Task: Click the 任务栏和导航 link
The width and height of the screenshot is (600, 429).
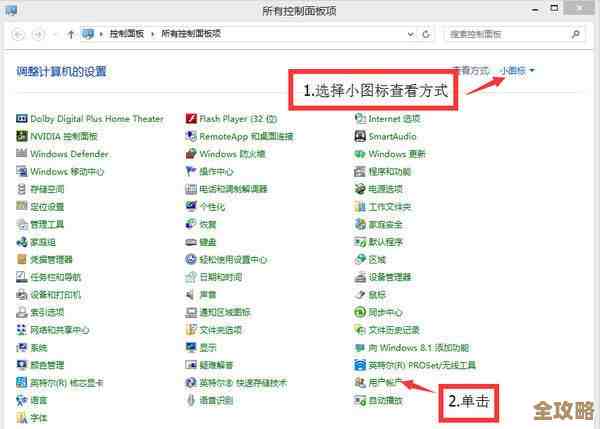Action: tap(56, 277)
